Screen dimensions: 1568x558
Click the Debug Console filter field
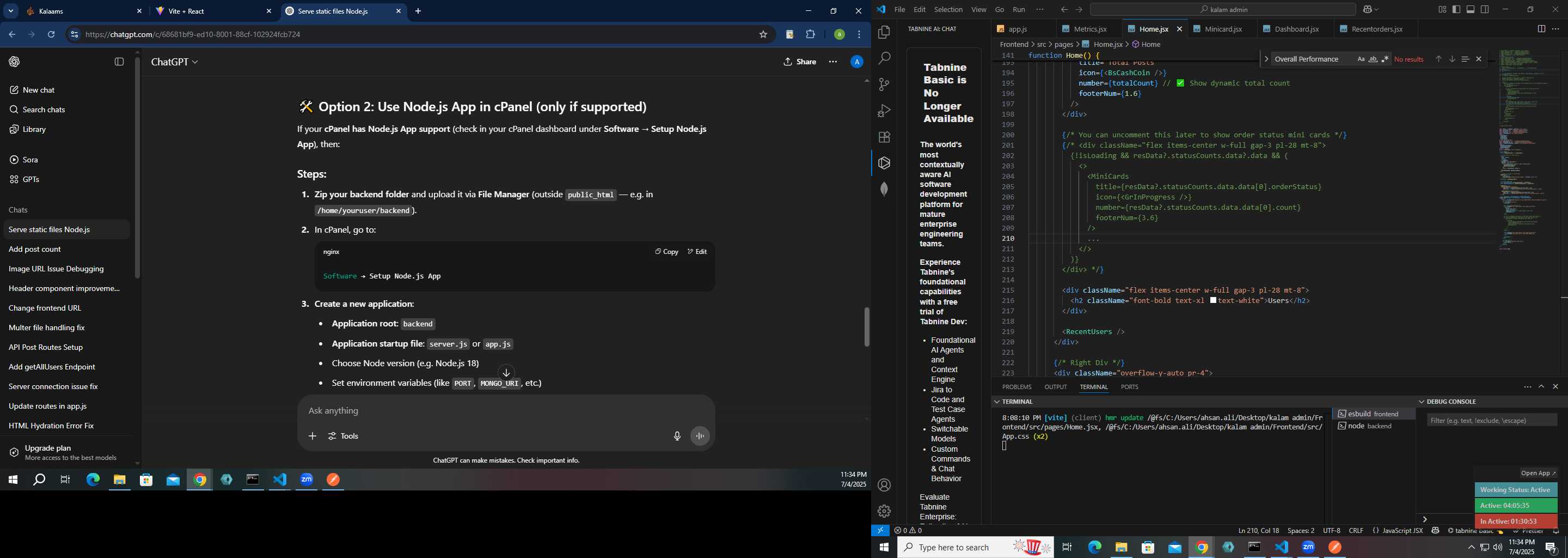[x=1491, y=420]
